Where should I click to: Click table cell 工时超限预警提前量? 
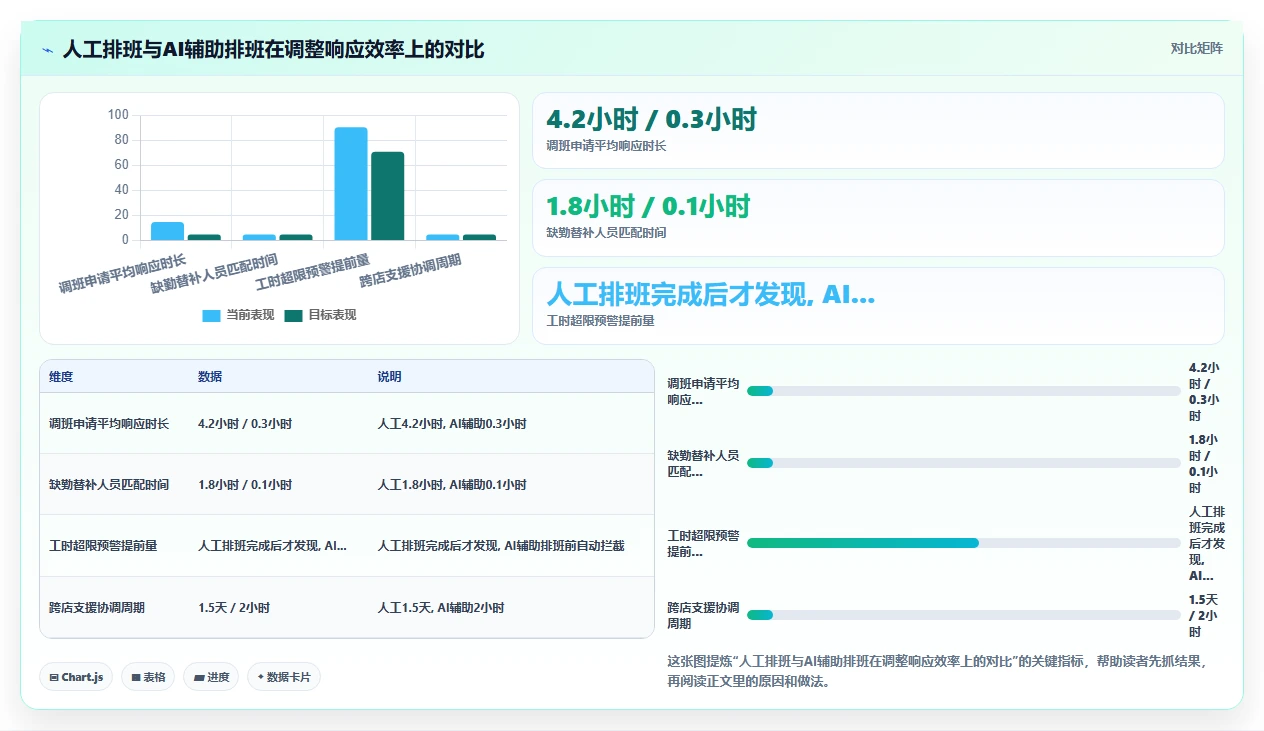(x=103, y=546)
